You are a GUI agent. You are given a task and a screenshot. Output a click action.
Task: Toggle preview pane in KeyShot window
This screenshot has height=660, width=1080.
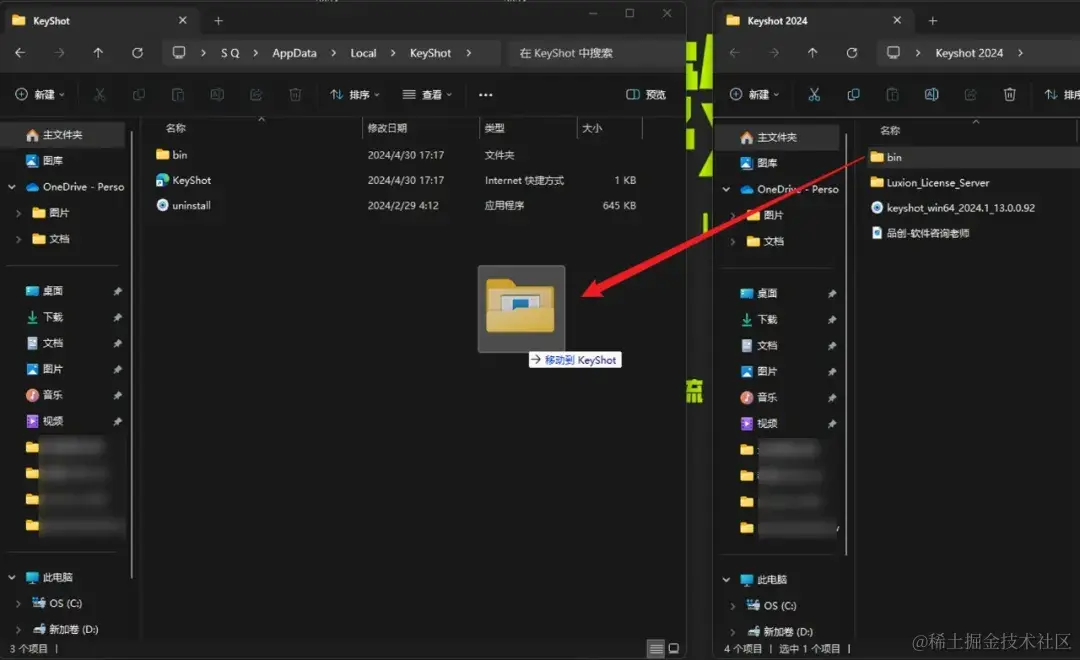(x=645, y=94)
